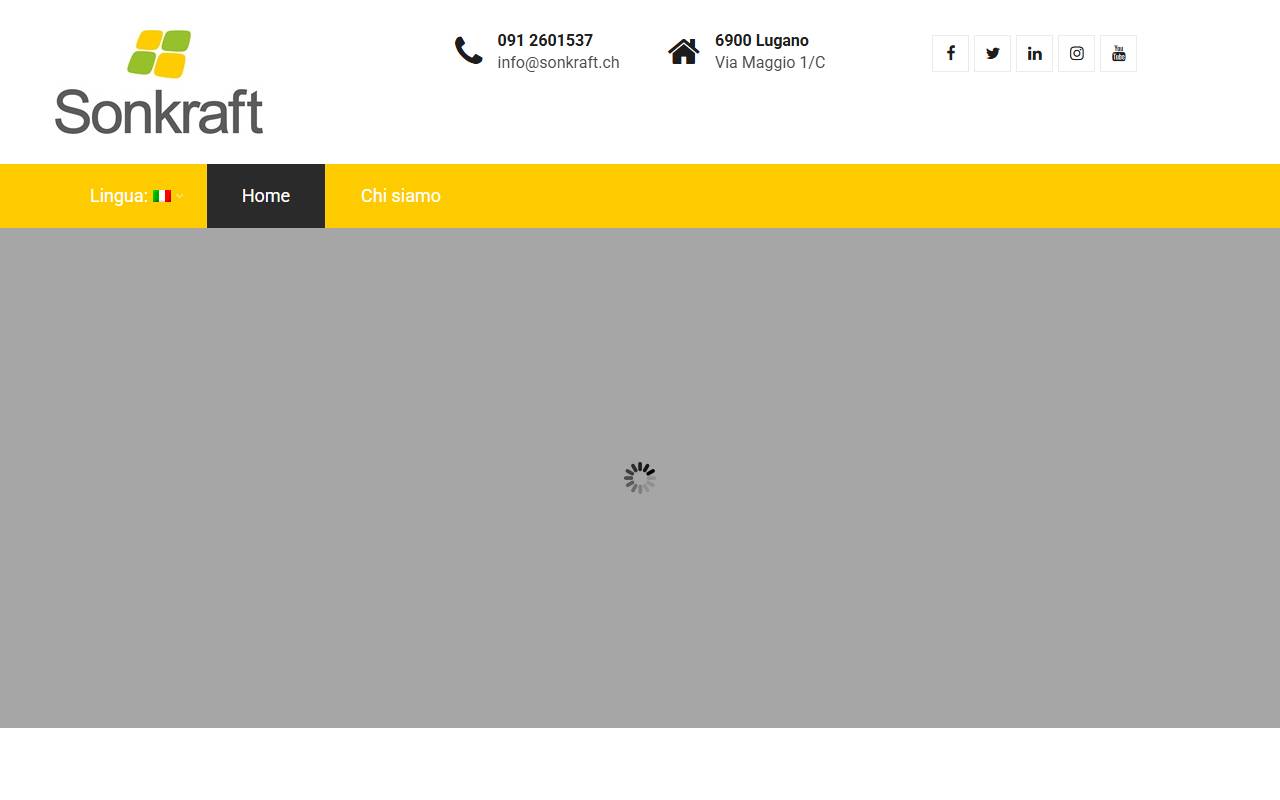The height and width of the screenshot is (800, 1280).
Task: Click the phone handset icon
Action: (x=469, y=51)
